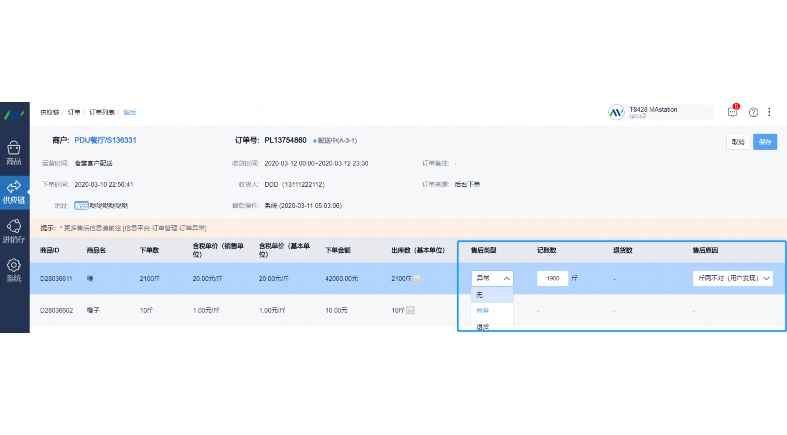The image size is (787, 435).
Task: Open the messages icon with the red badge
Action: (733, 111)
